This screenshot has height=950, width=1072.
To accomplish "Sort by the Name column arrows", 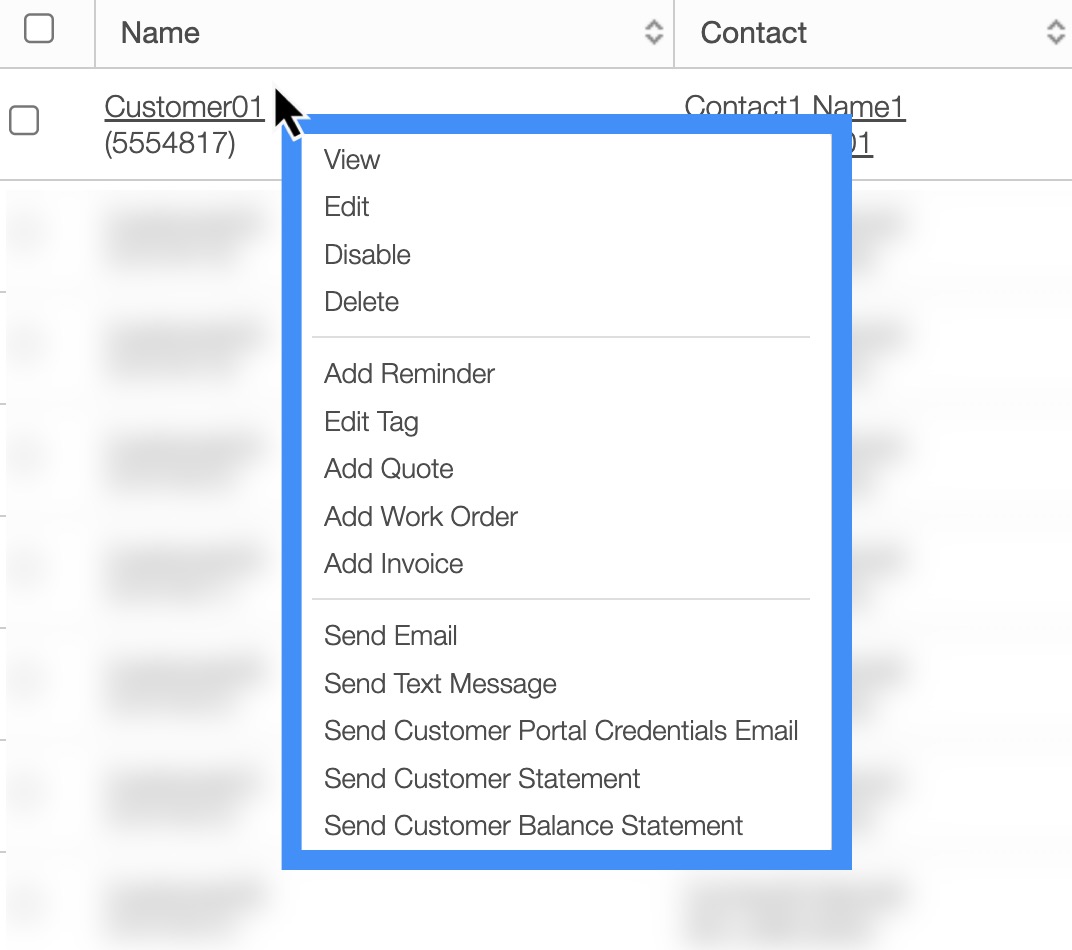I will 654,33.
